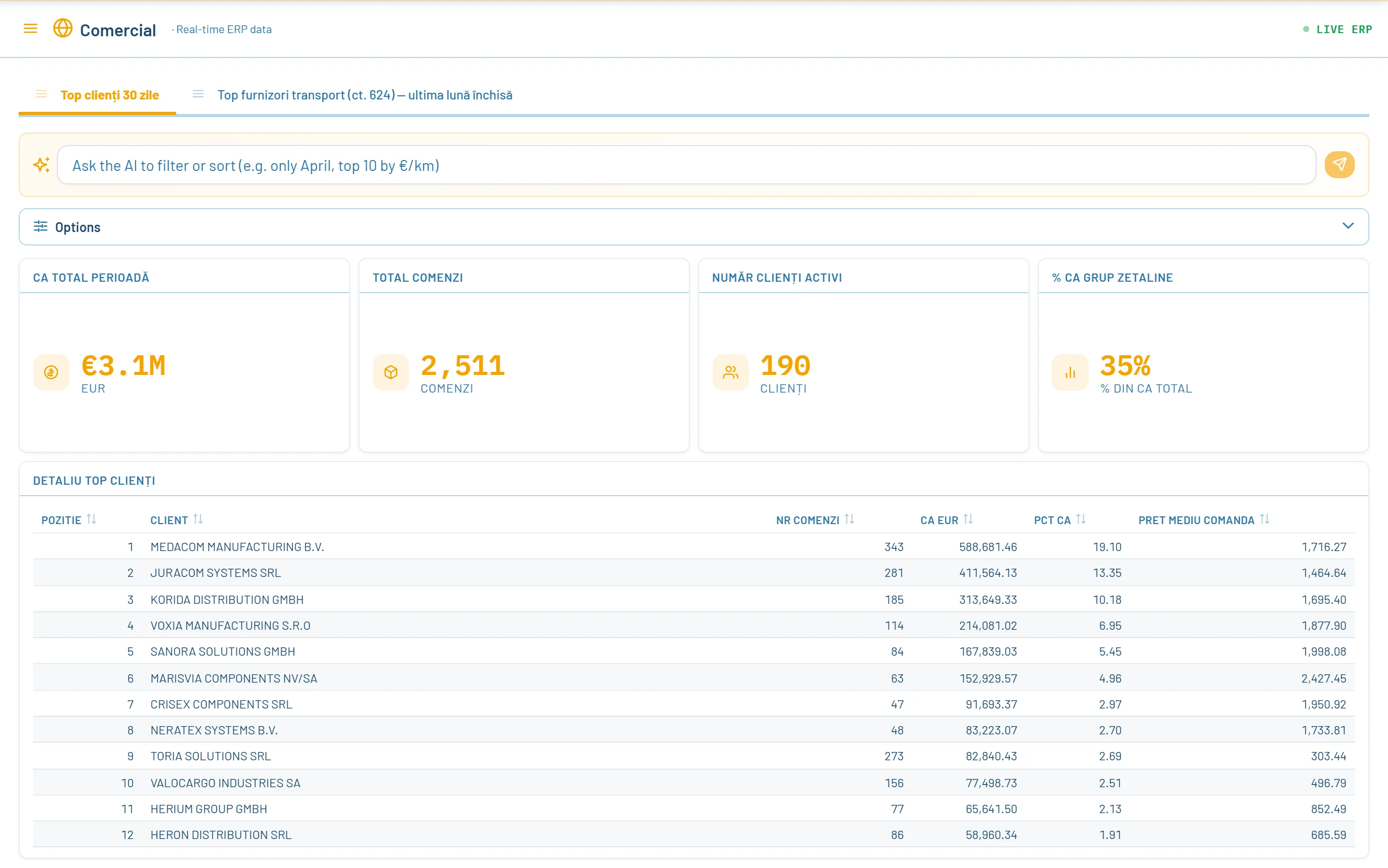Sort table by NR COMENZI column header

807,520
